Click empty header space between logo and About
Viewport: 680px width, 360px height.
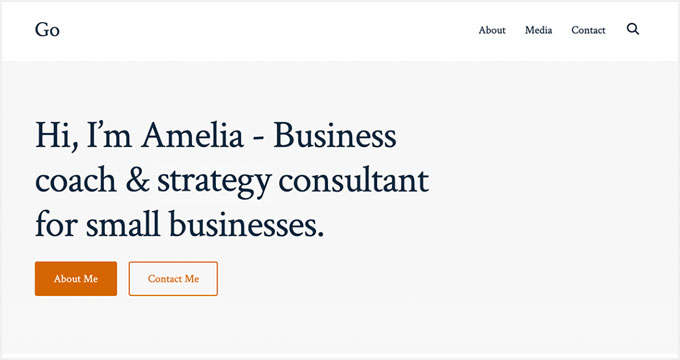pyautogui.click(x=269, y=30)
